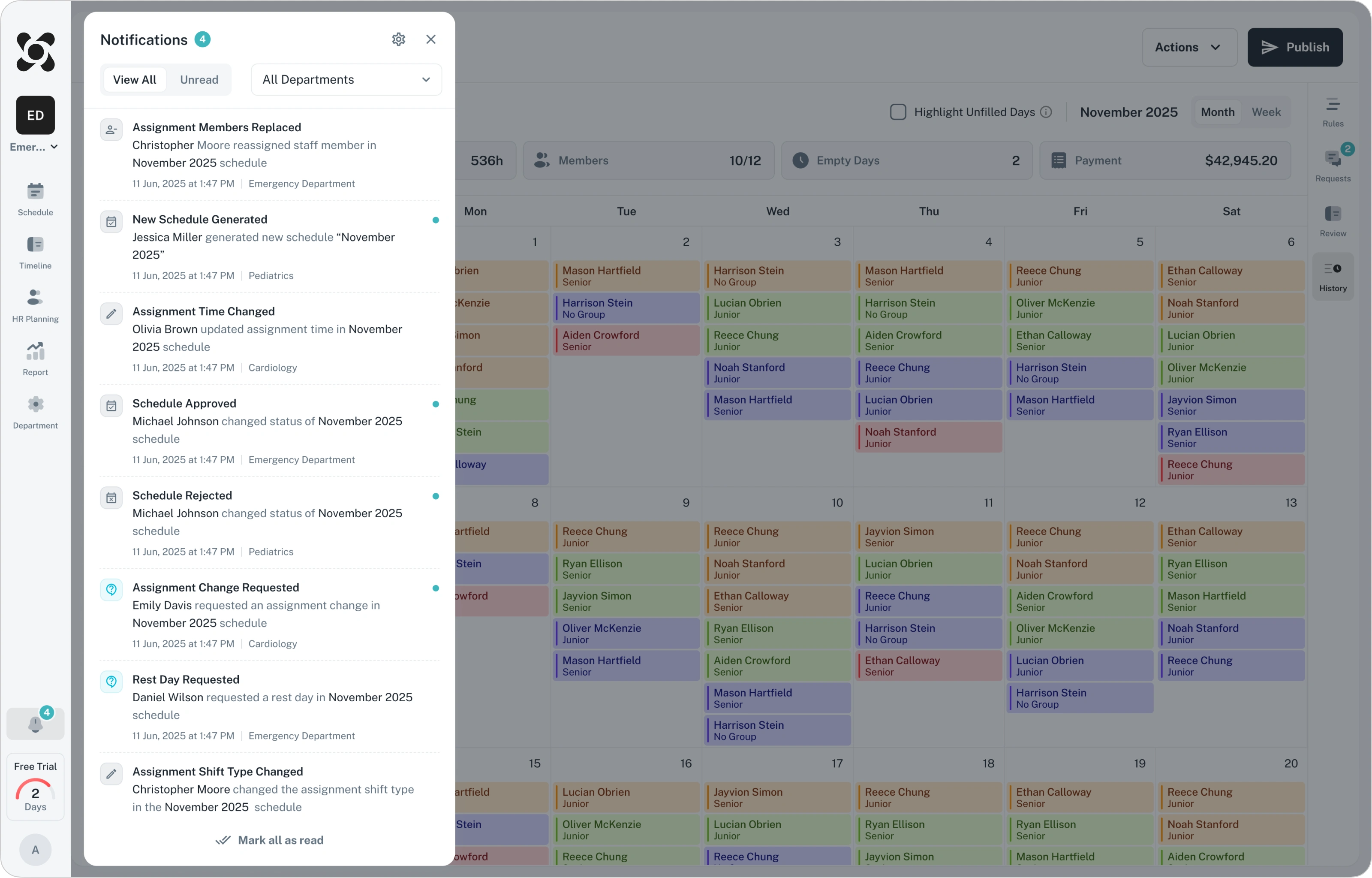1372x878 pixels.
Task: Click Mark all as read
Action: pos(270,840)
